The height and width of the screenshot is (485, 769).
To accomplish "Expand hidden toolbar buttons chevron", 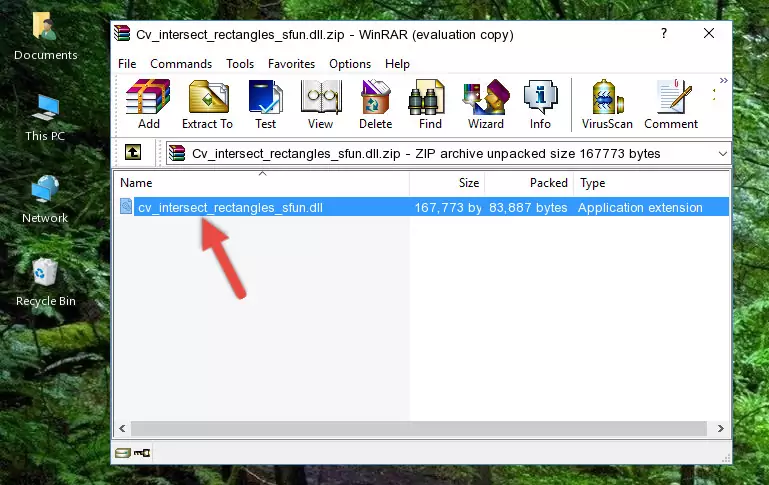I will tap(723, 80).
